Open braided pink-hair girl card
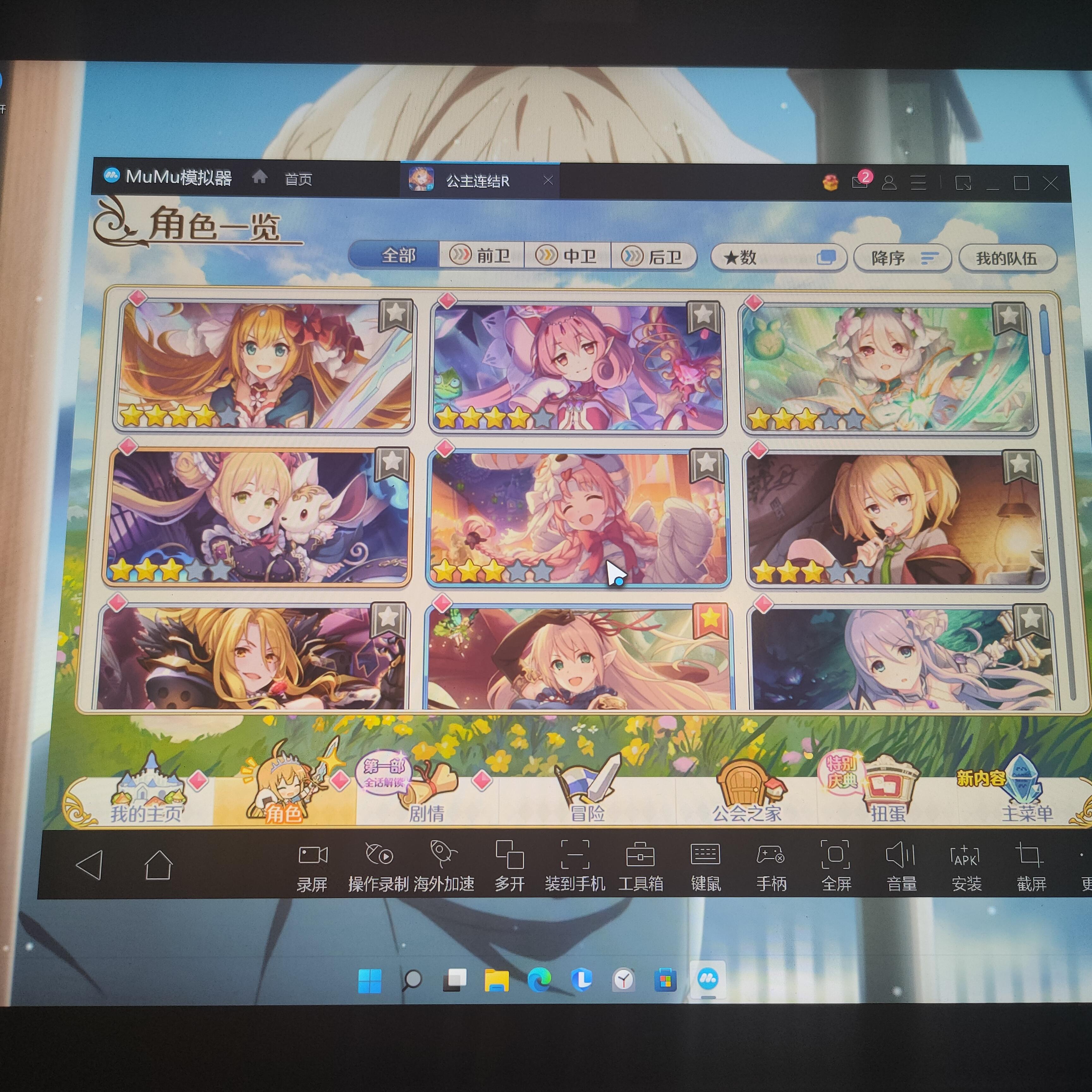The width and height of the screenshot is (1092, 1092). [579, 518]
